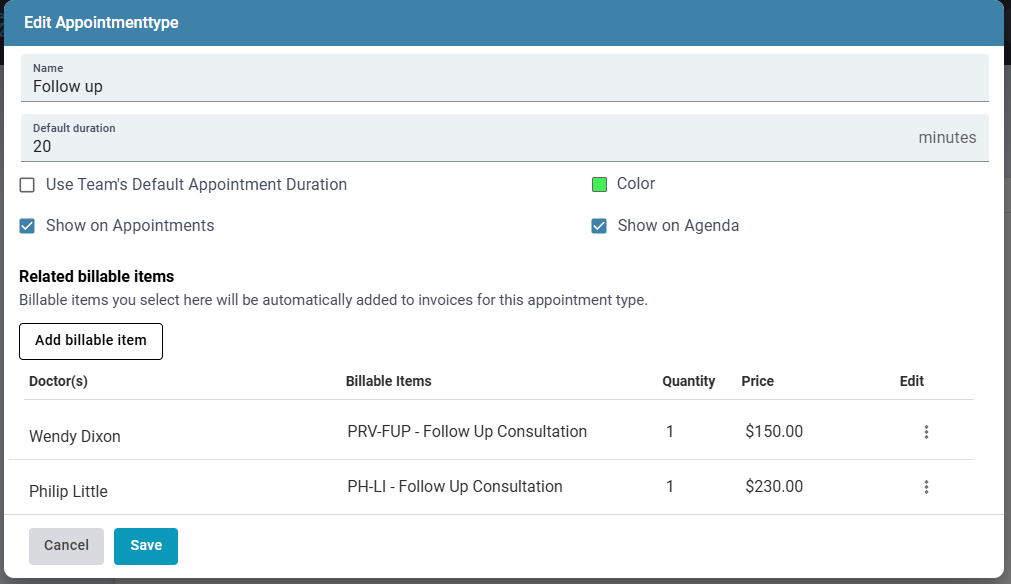Disable the Show on Agenda checkbox

599,226
